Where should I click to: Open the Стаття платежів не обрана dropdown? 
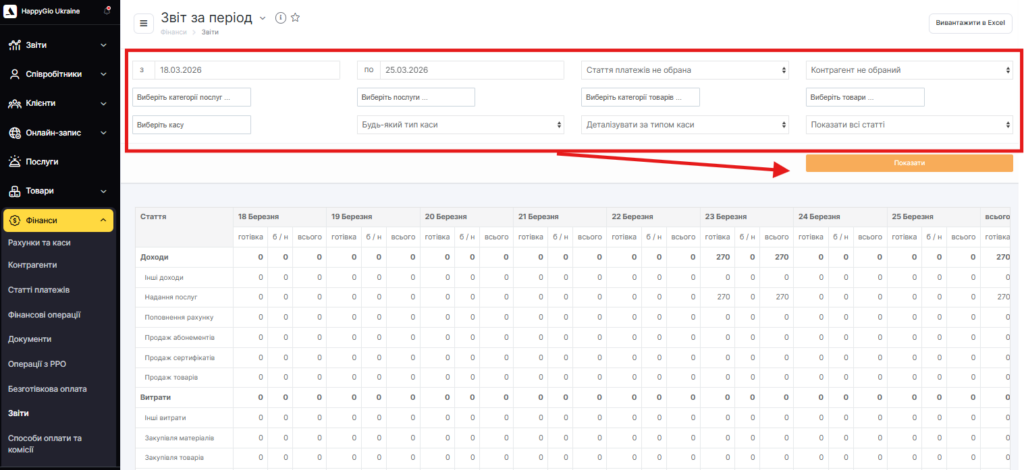(x=685, y=70)
